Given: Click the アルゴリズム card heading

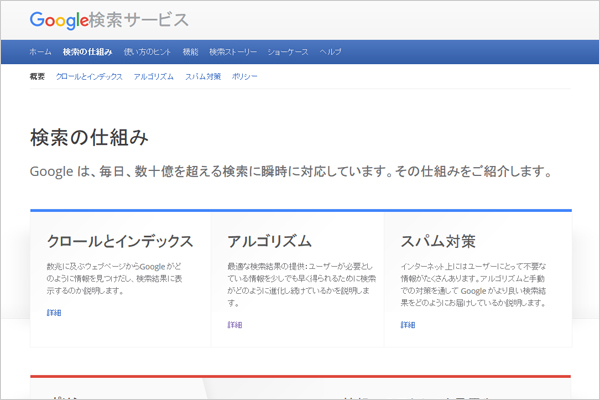Looking at the screenshot, I should point(269,242).
